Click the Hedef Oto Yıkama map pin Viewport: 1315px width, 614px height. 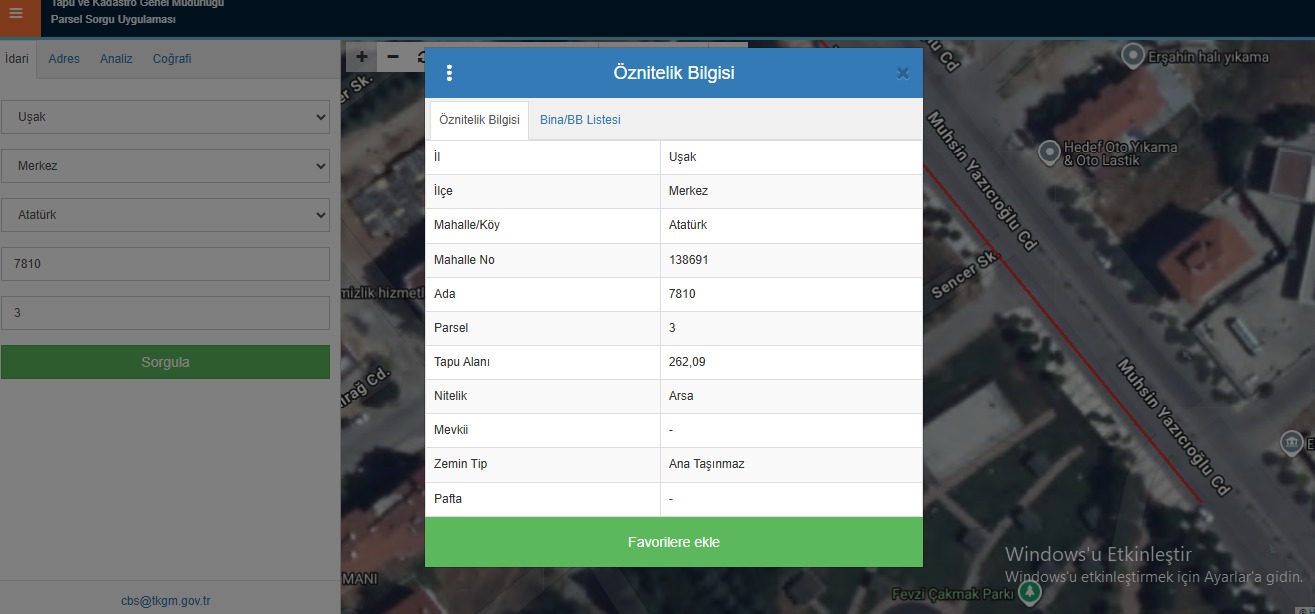coord(1049,153)
